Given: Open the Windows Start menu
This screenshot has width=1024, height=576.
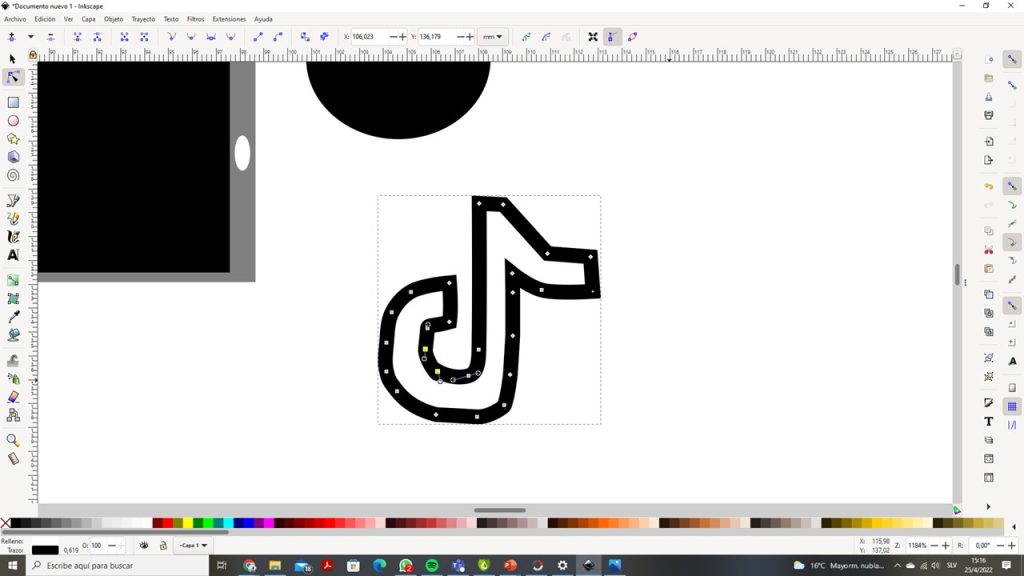Looking at the screenshot, I should pyautogui.click(x=12, y=566).
